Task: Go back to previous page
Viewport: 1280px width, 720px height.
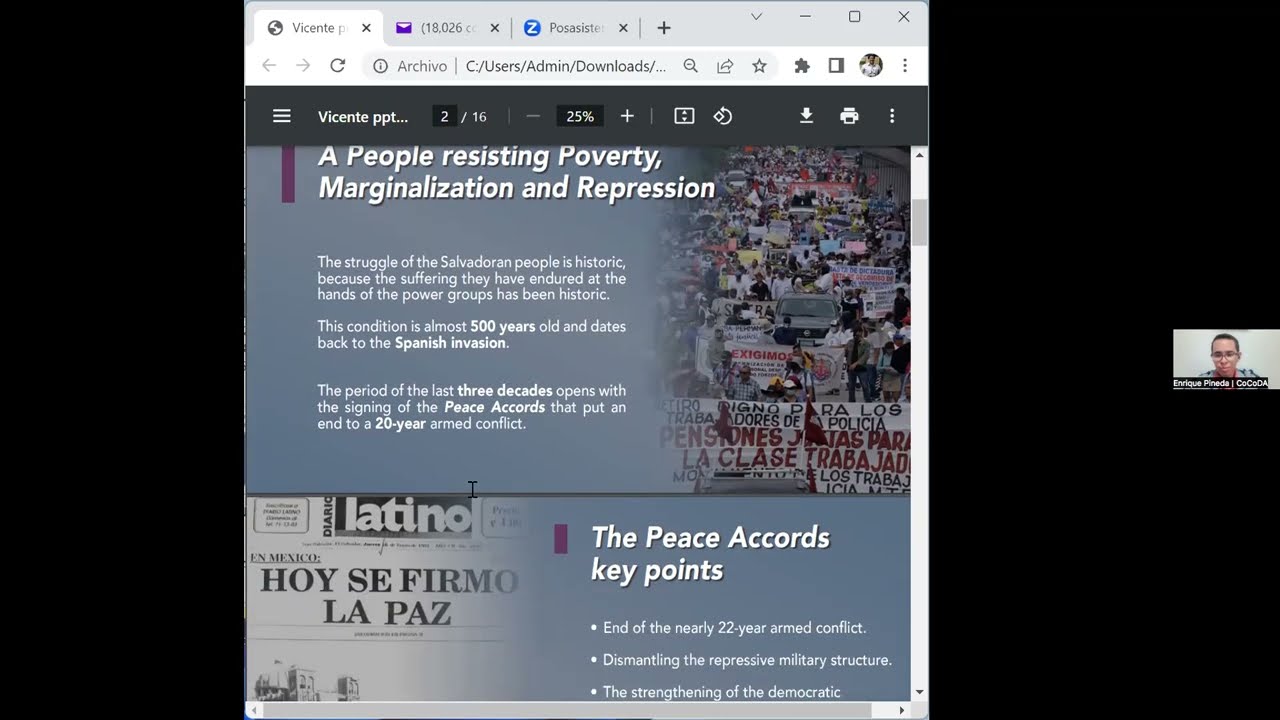Action: tap(269, 66)
